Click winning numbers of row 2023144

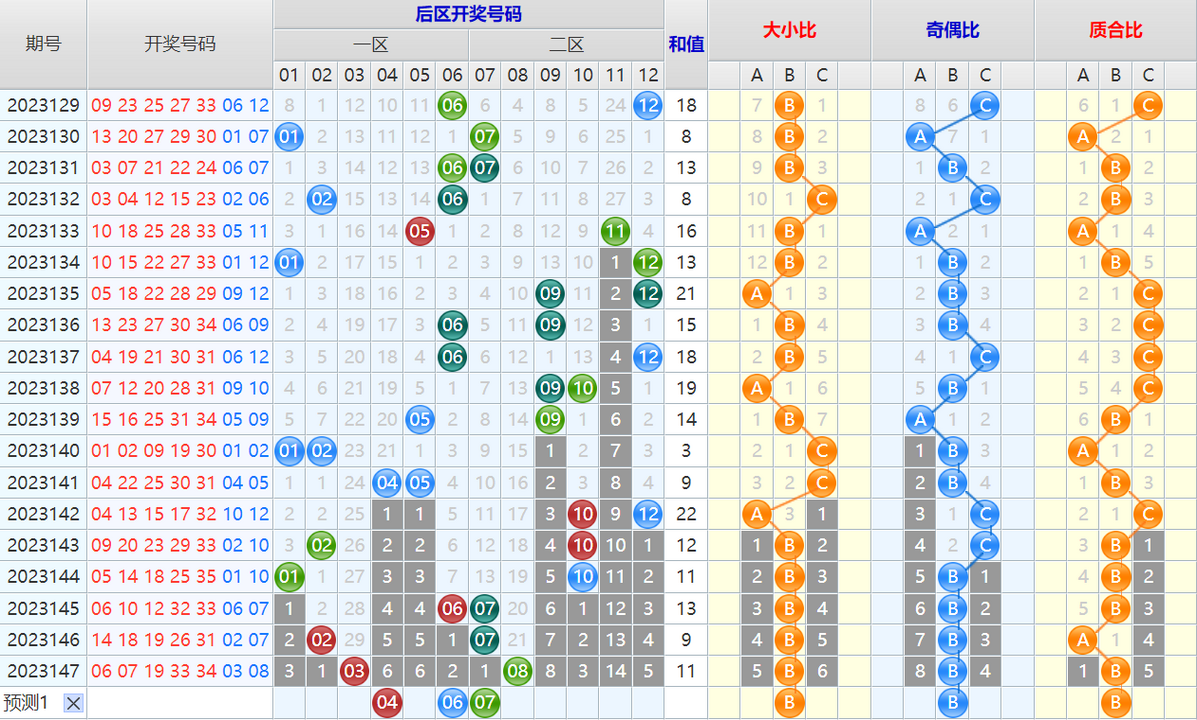coord(180,576)
